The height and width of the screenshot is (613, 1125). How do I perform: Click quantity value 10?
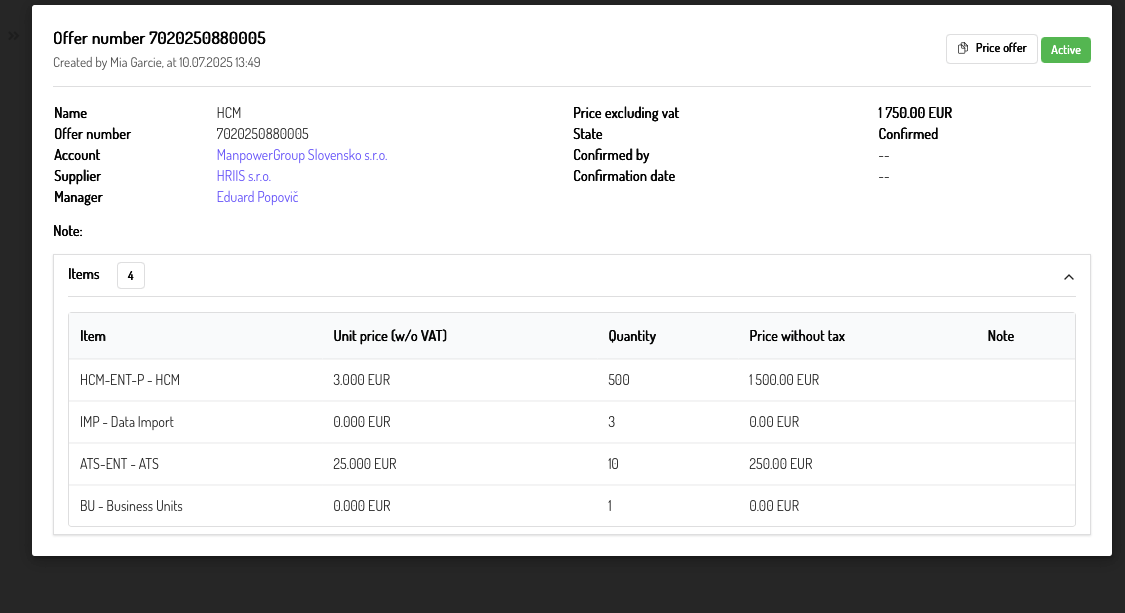tap(613, 464)
